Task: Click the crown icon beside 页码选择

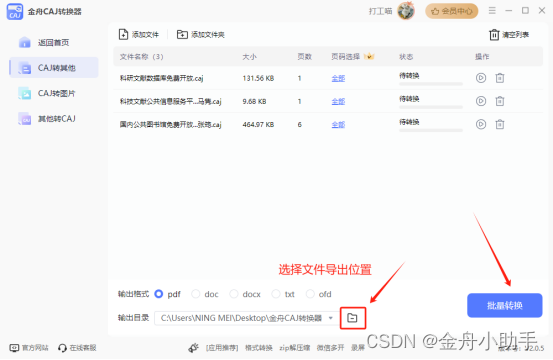Action: [369, 56]
